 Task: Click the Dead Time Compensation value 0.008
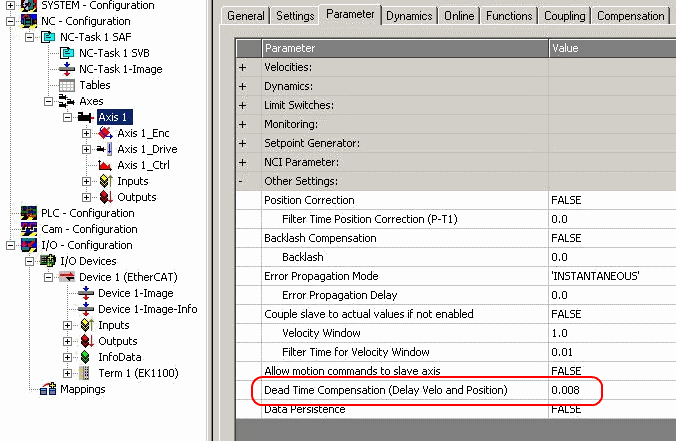click(x=565, y=390)
